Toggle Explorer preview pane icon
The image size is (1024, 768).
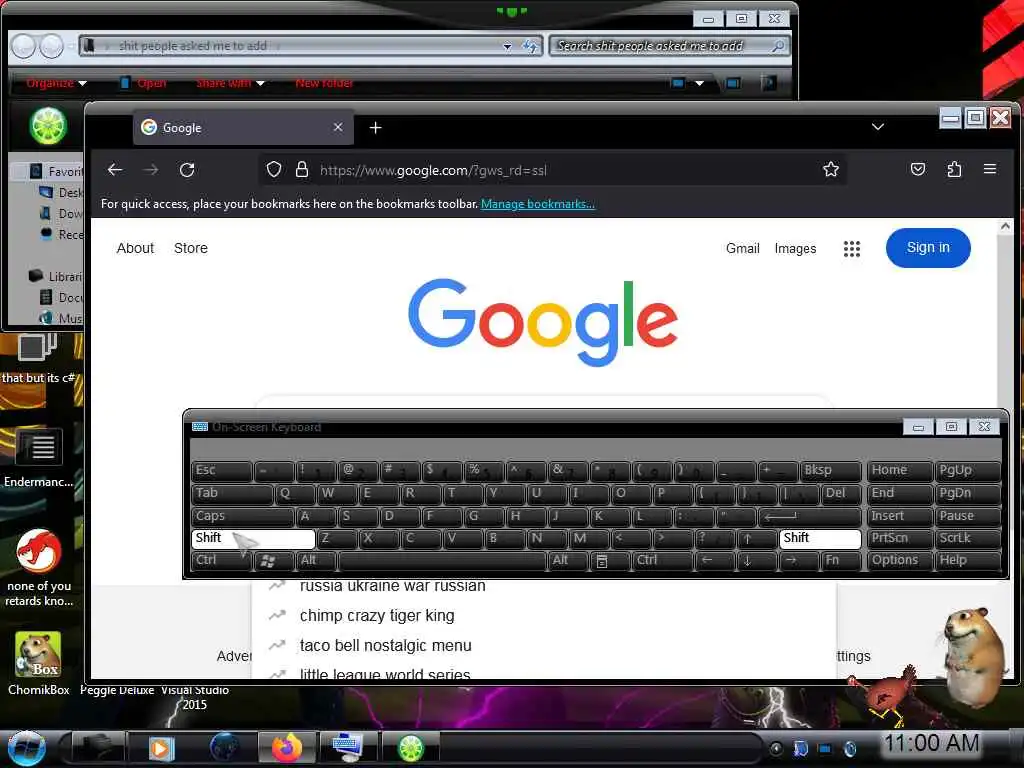[733, 83]
